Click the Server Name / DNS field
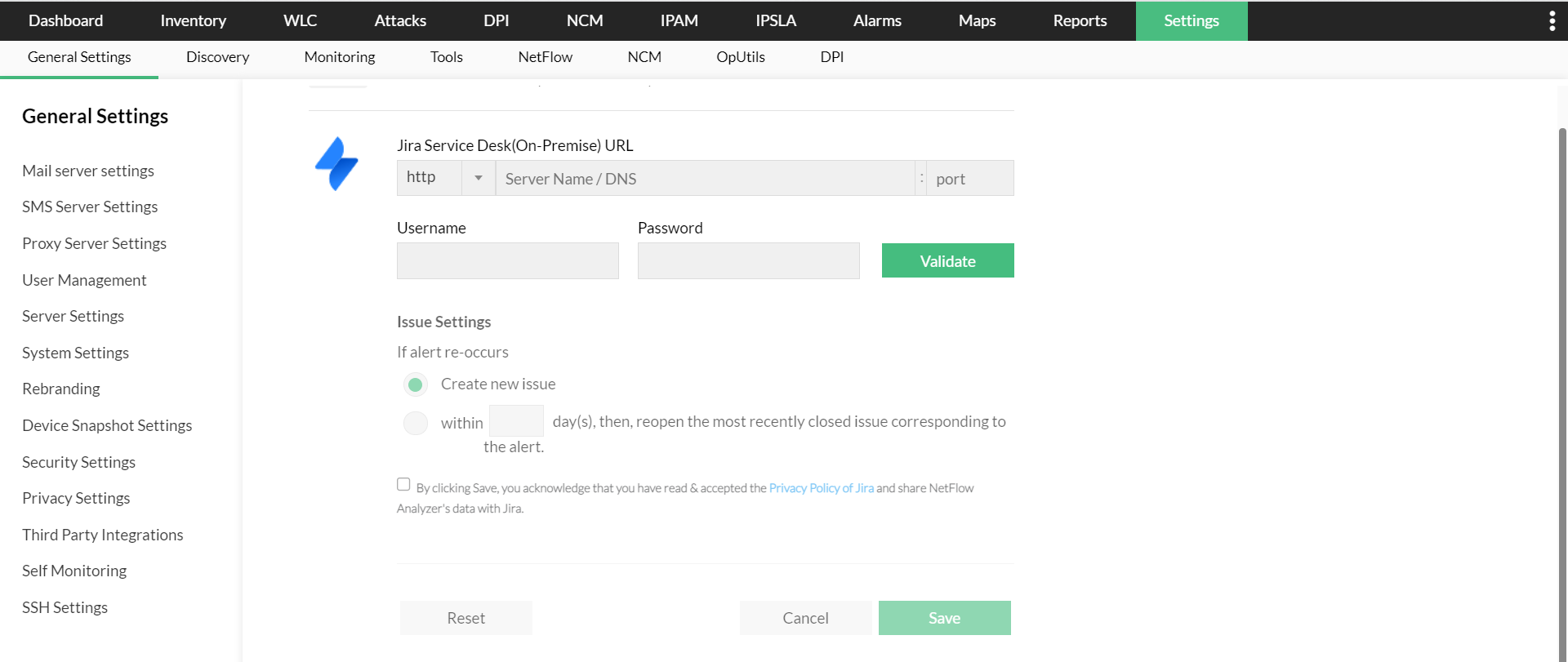1568x662 pixels. pos(705,179)
